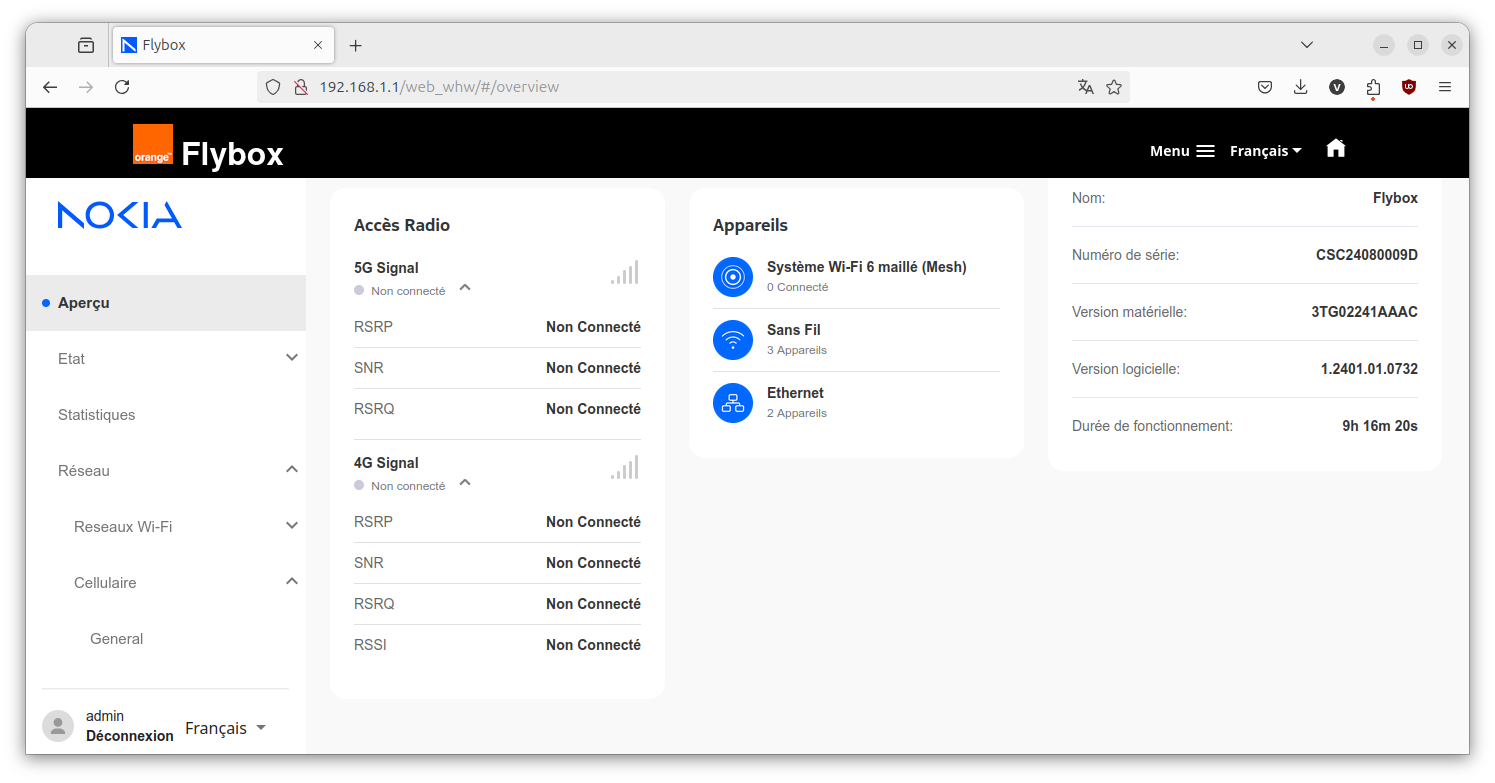This screenshot has height=783, width=1495.
Task: Collapse the 4G Signal details chevron
Action: point(465,483)
